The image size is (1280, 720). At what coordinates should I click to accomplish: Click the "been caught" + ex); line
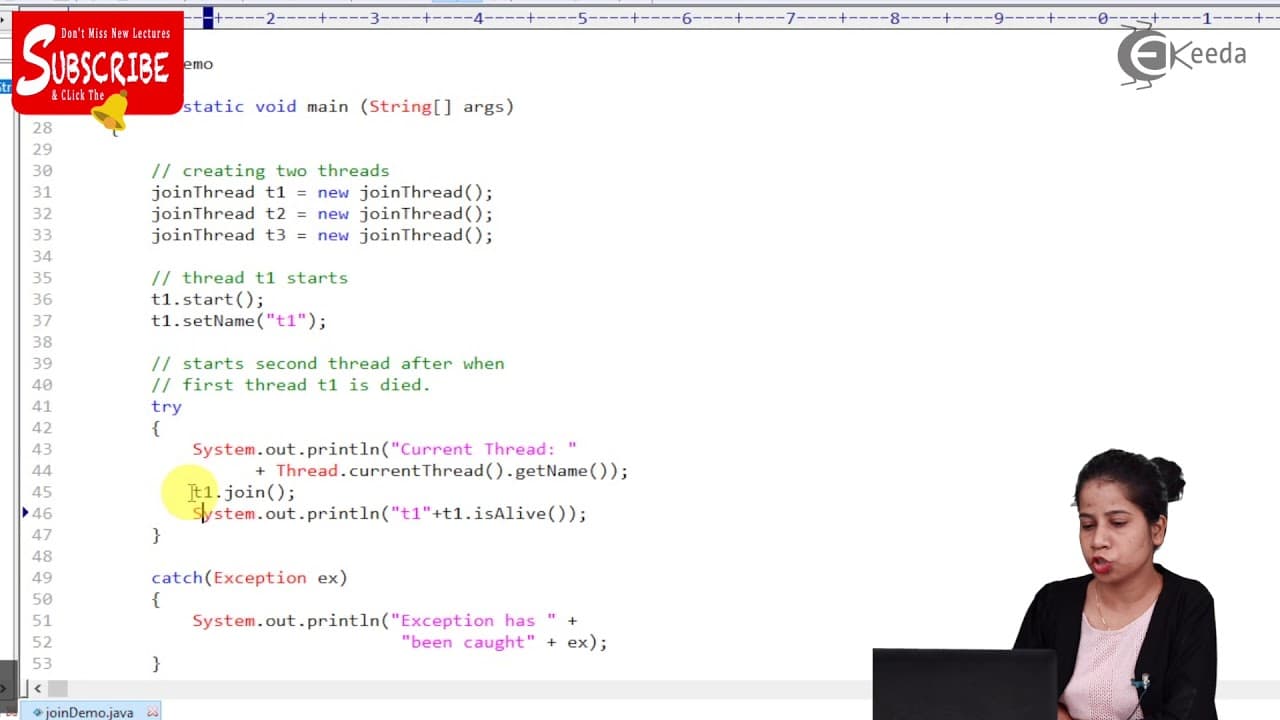[504, 642]
